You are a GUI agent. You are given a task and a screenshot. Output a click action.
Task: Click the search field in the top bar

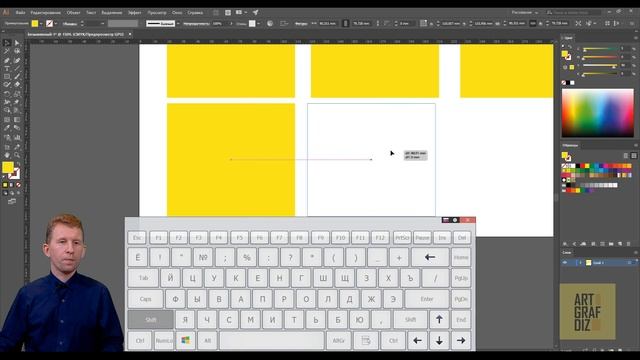[573, 13]
